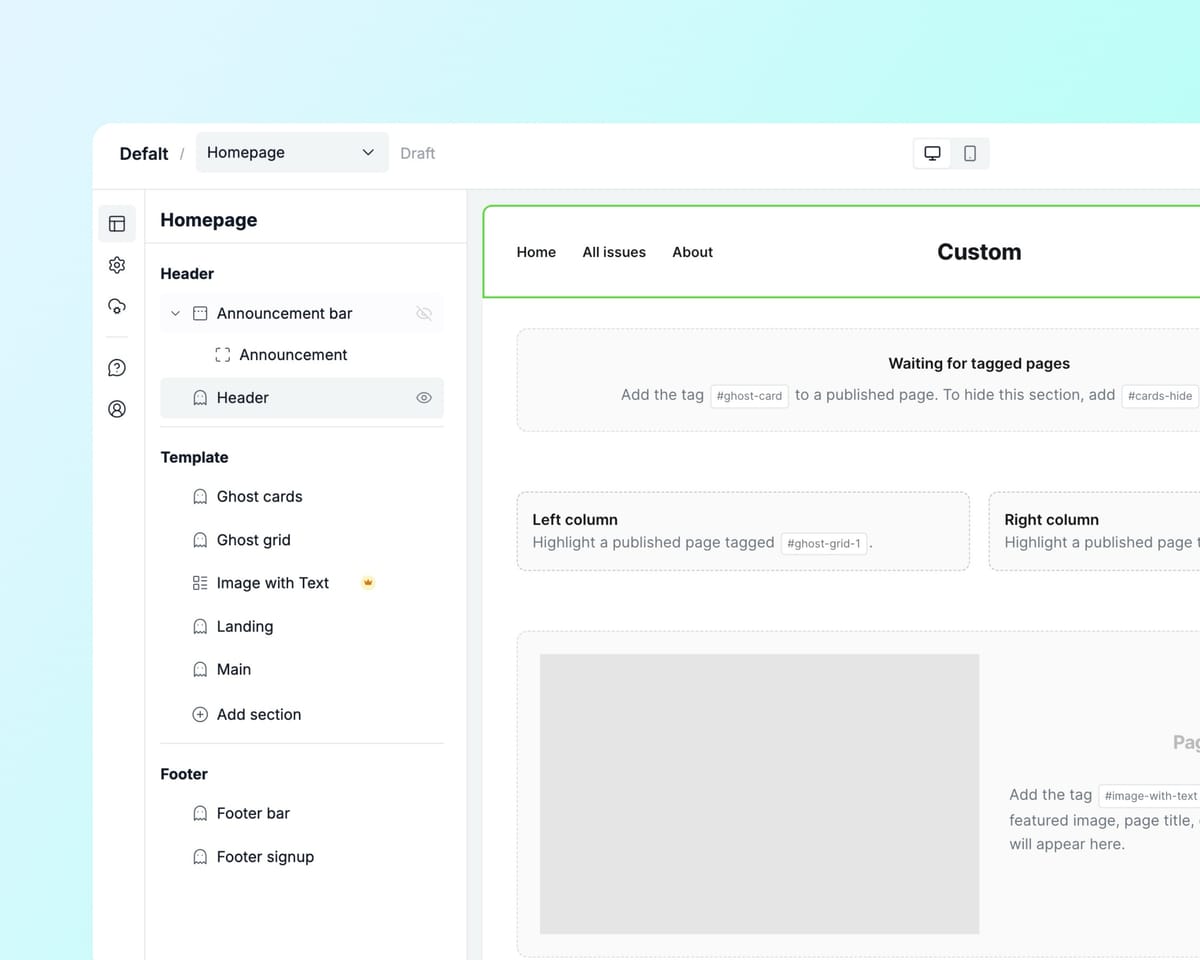Open the account profile icon
Viewport: 1200px width, 960px height.
[117, 409]
